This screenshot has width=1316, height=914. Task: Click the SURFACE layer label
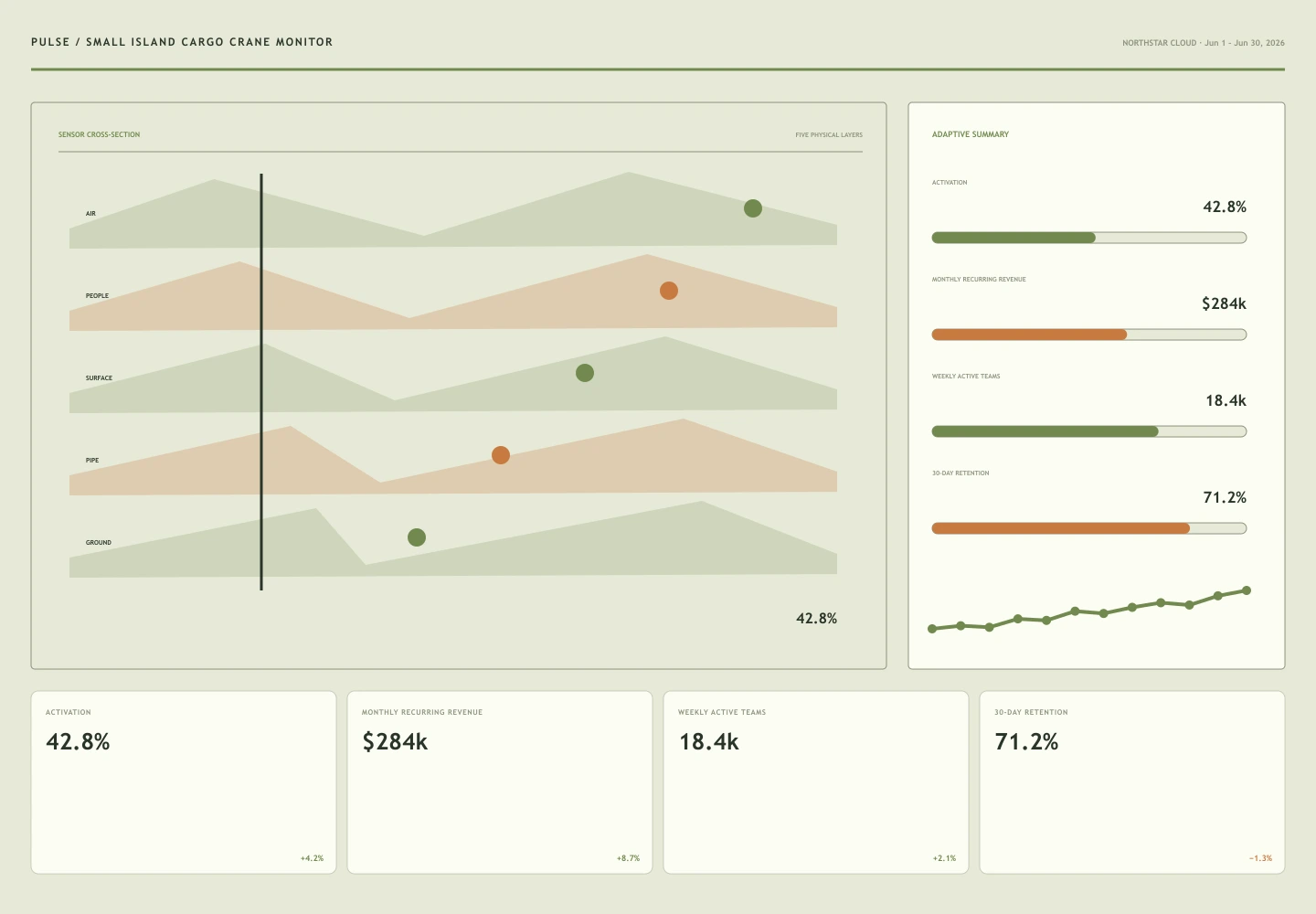click(99, 378)
